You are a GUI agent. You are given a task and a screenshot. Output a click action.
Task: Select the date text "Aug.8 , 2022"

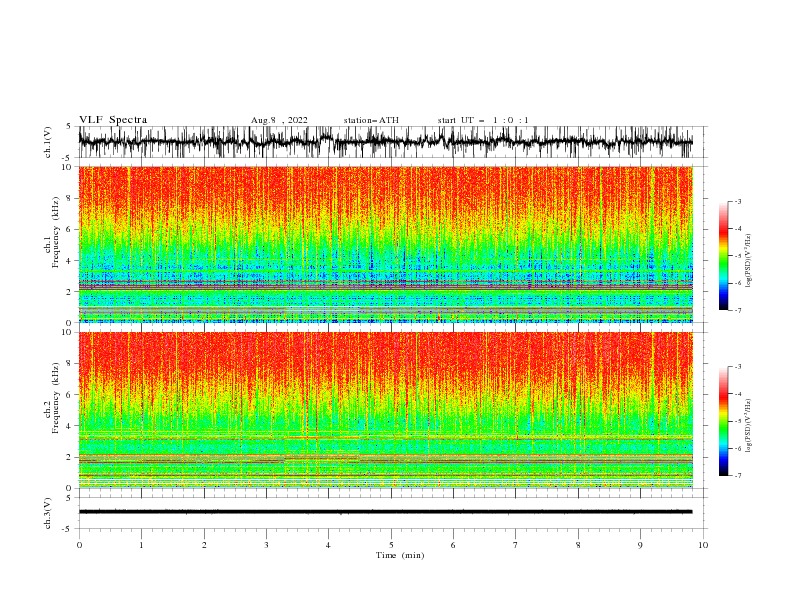pos(279,120)
